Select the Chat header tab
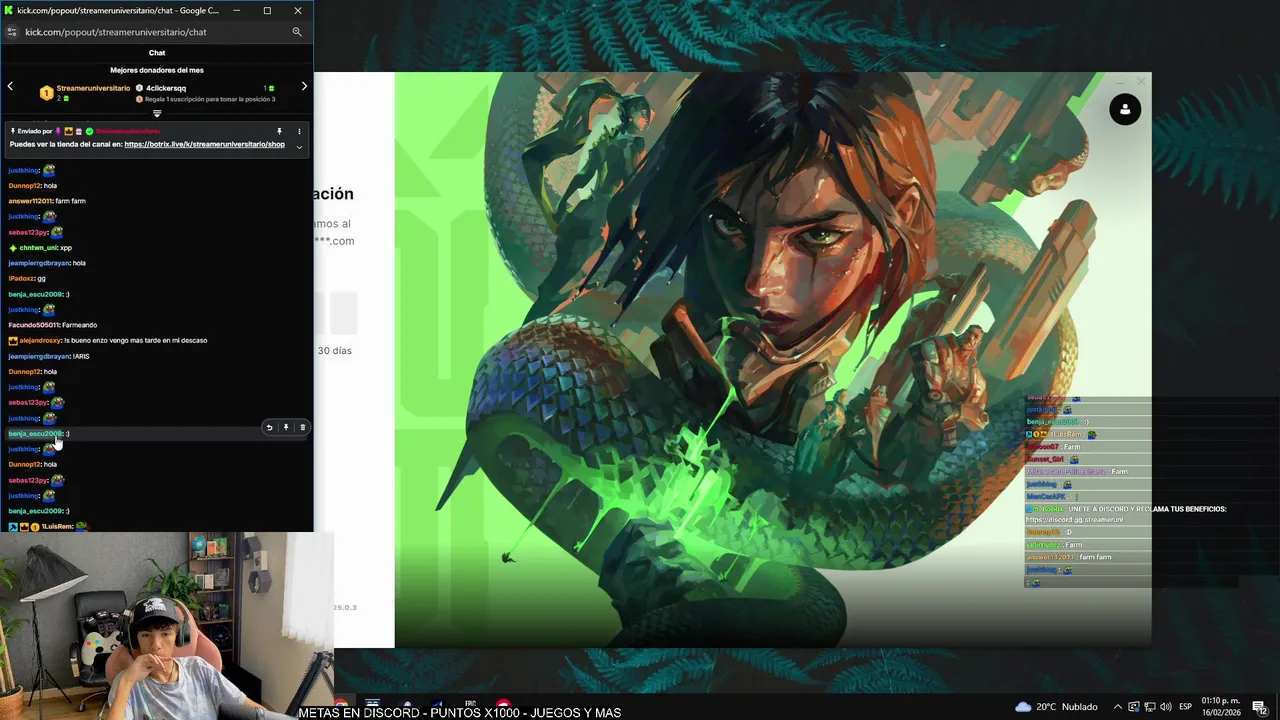Screen dimensions: 1280x720 pos(157,53)
